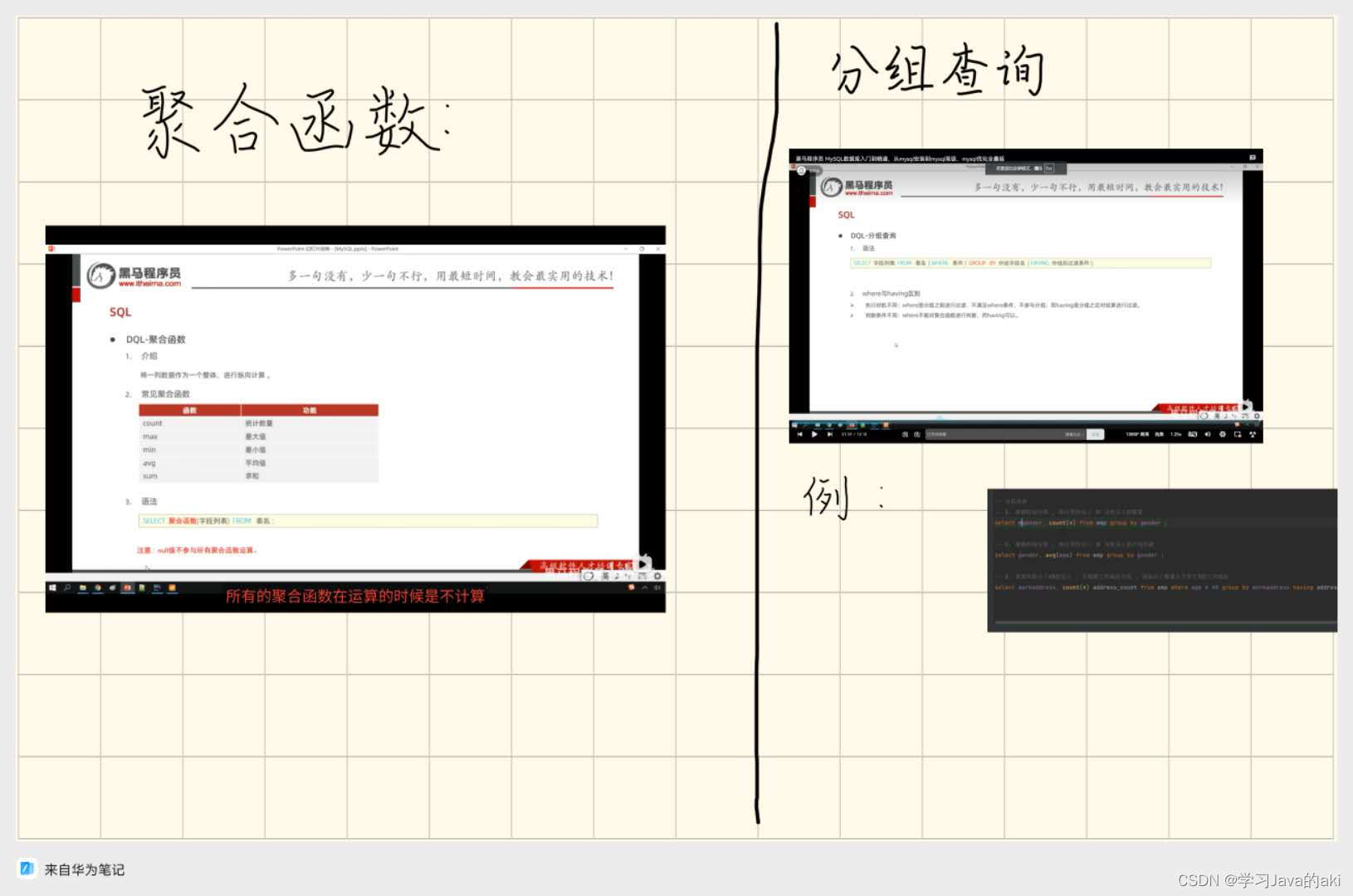Click the play button in right video player
The height and width of the screenshot is (896, 1353).
click(x=814, y=434)
